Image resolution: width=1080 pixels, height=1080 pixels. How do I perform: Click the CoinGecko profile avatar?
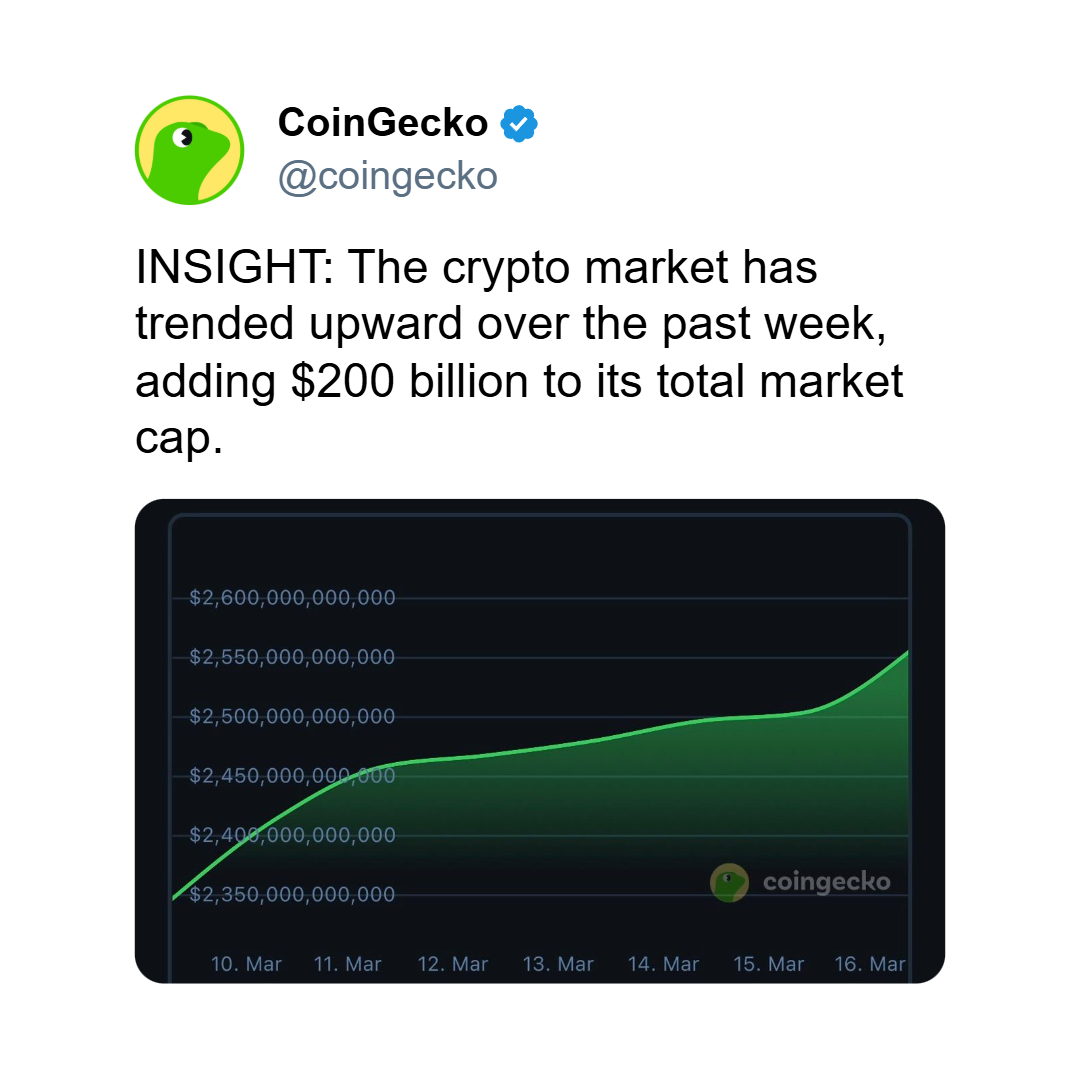[x=190, y=151]
